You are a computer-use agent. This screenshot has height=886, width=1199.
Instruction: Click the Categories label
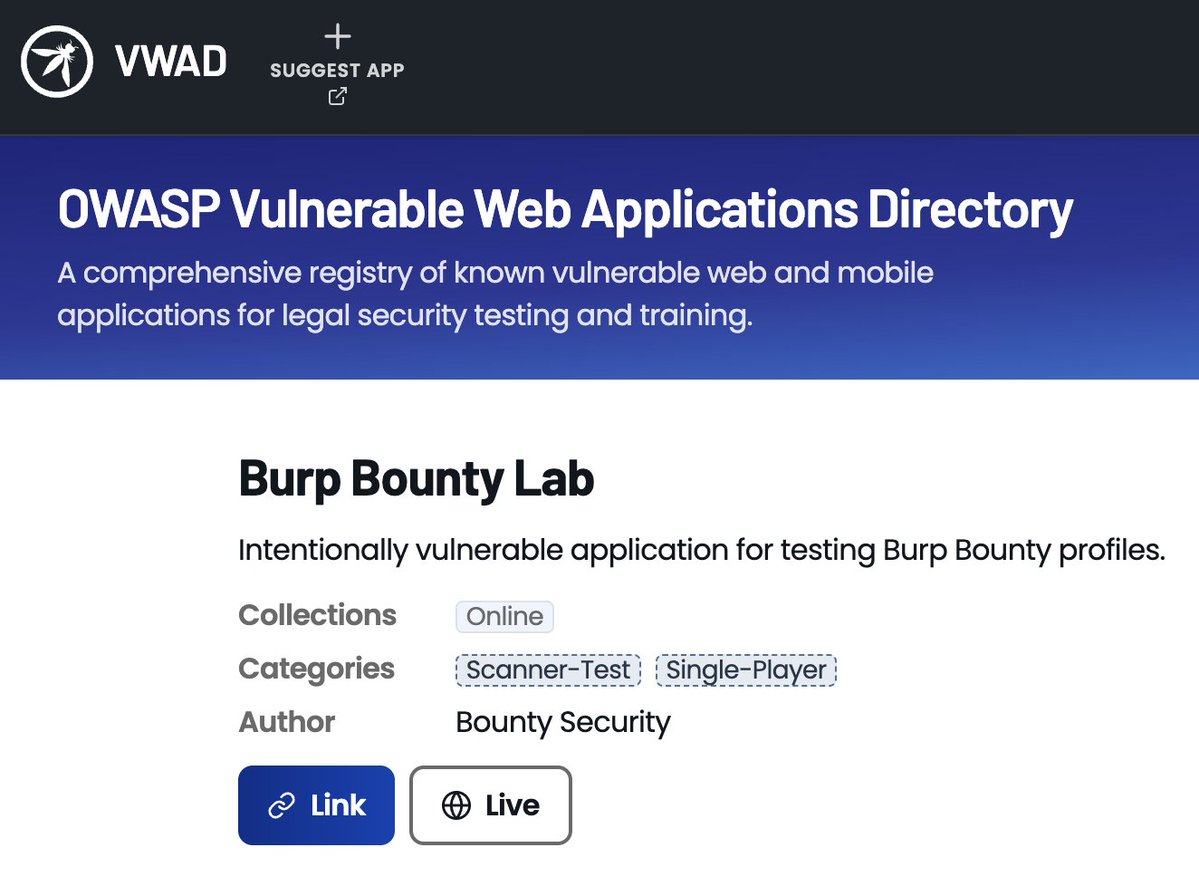point(317,669)
